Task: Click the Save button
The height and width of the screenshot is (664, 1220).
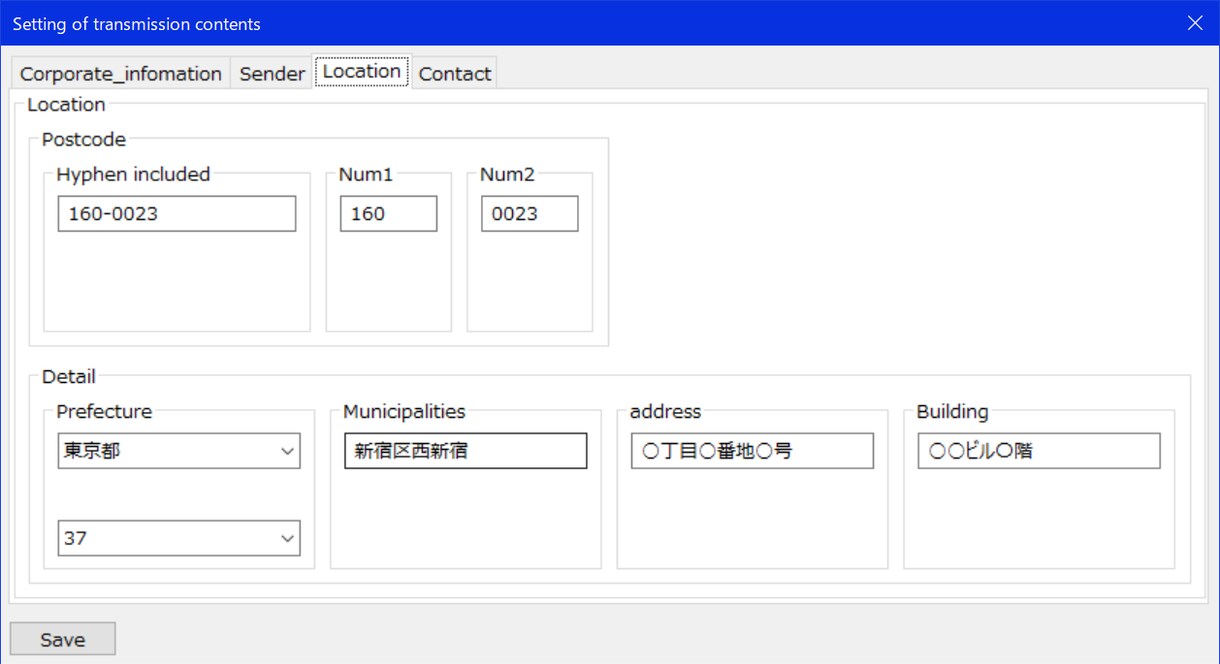Action: (x=63, y=639)
